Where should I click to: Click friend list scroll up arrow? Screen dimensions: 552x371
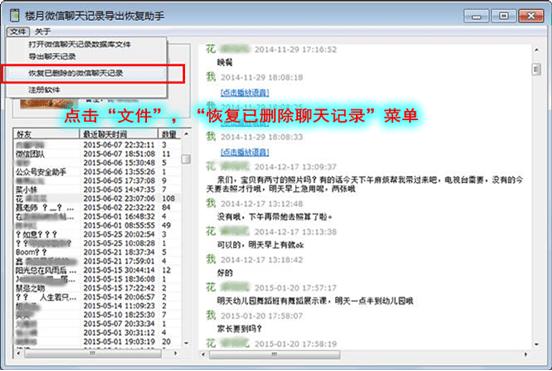(186, 134)
